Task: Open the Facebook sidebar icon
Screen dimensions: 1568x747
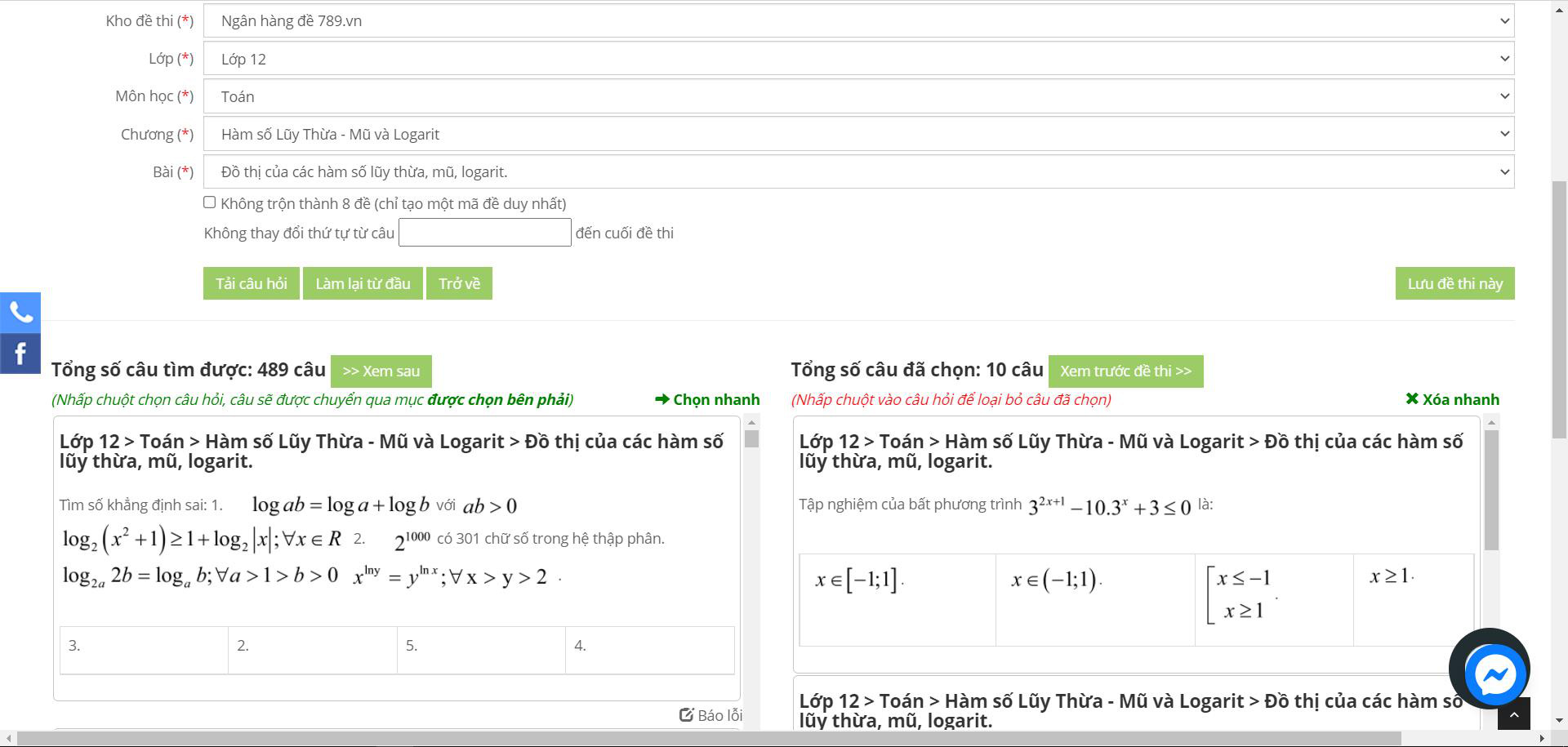Action: pos(20,353)
